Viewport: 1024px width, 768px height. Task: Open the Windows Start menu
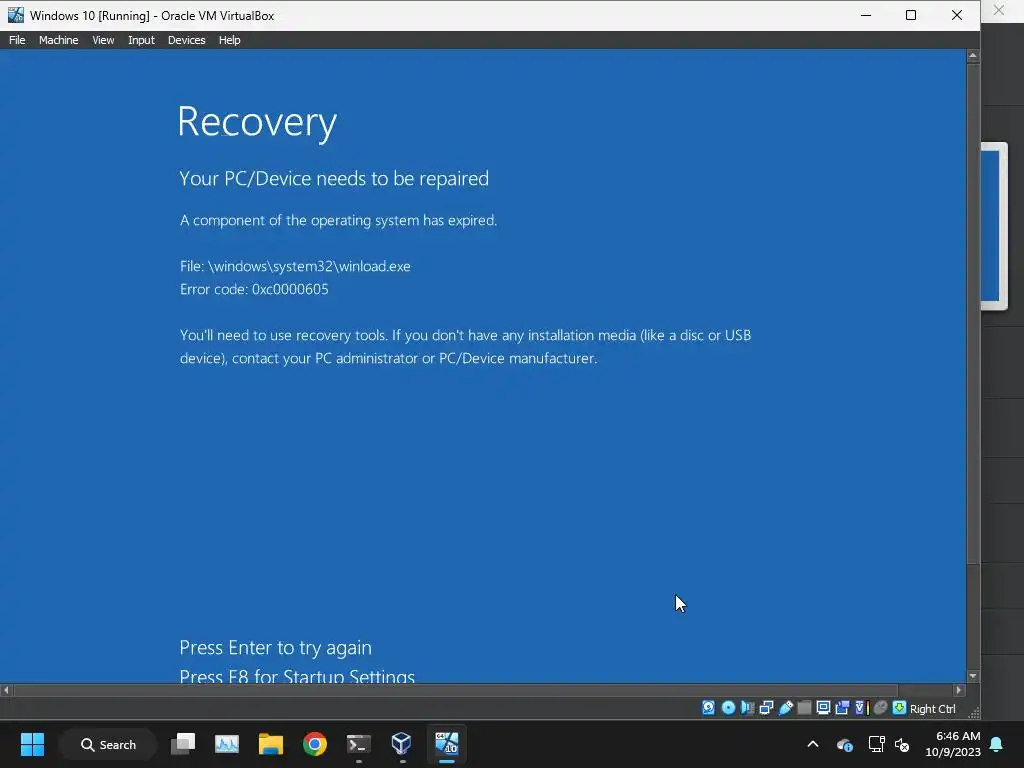pos(32,744)
